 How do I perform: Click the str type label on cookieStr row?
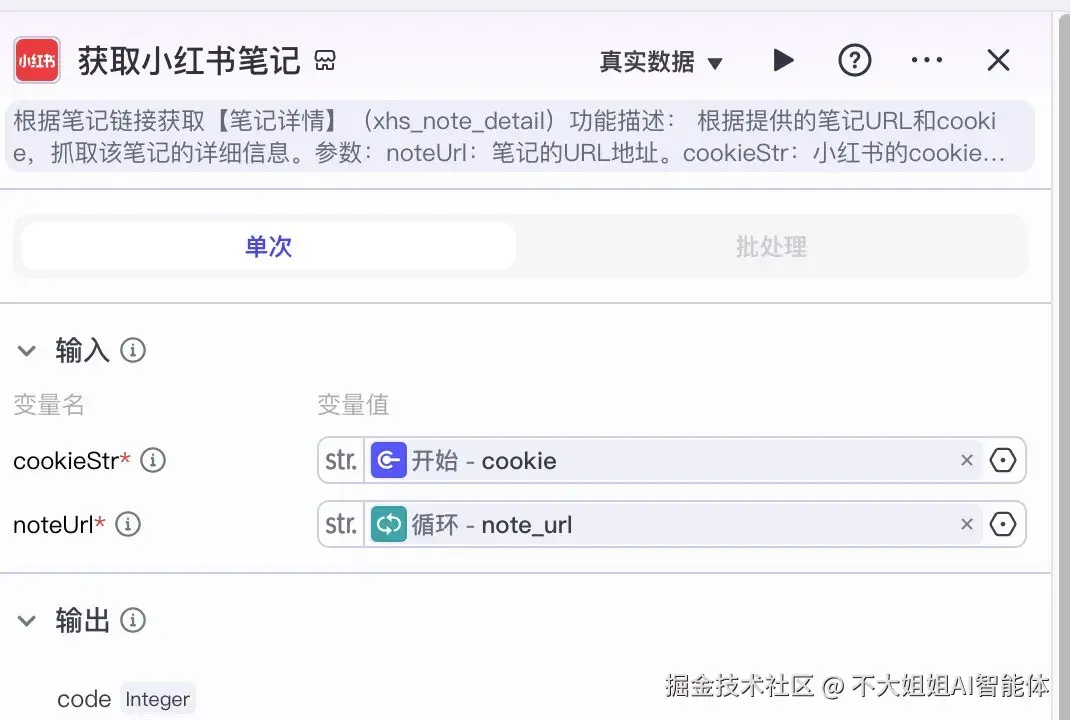340,460
